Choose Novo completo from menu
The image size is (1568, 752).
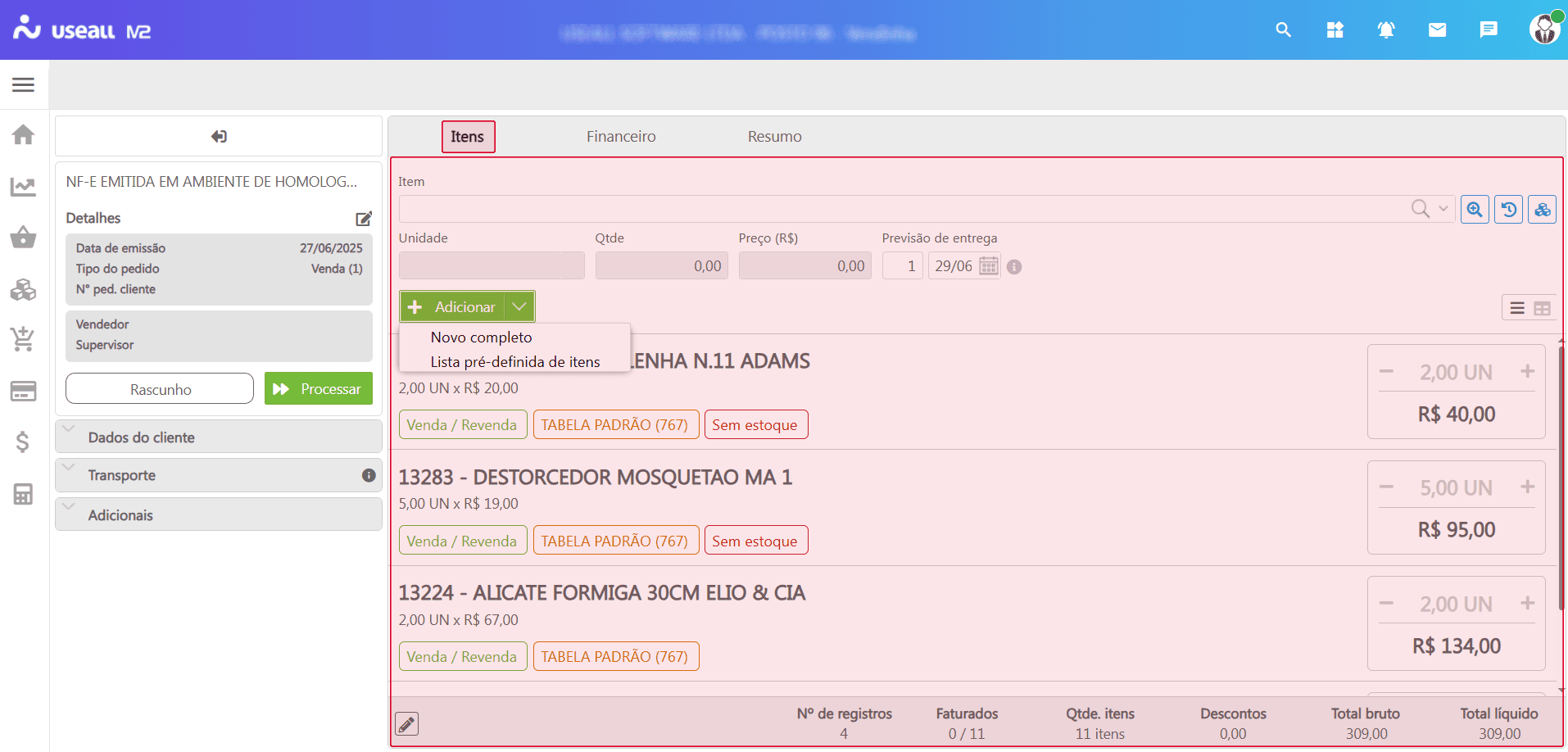coord(481,337)
